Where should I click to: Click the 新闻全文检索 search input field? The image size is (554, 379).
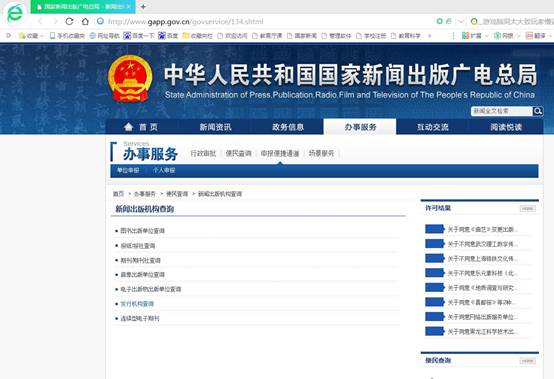(x=502, y=111)
